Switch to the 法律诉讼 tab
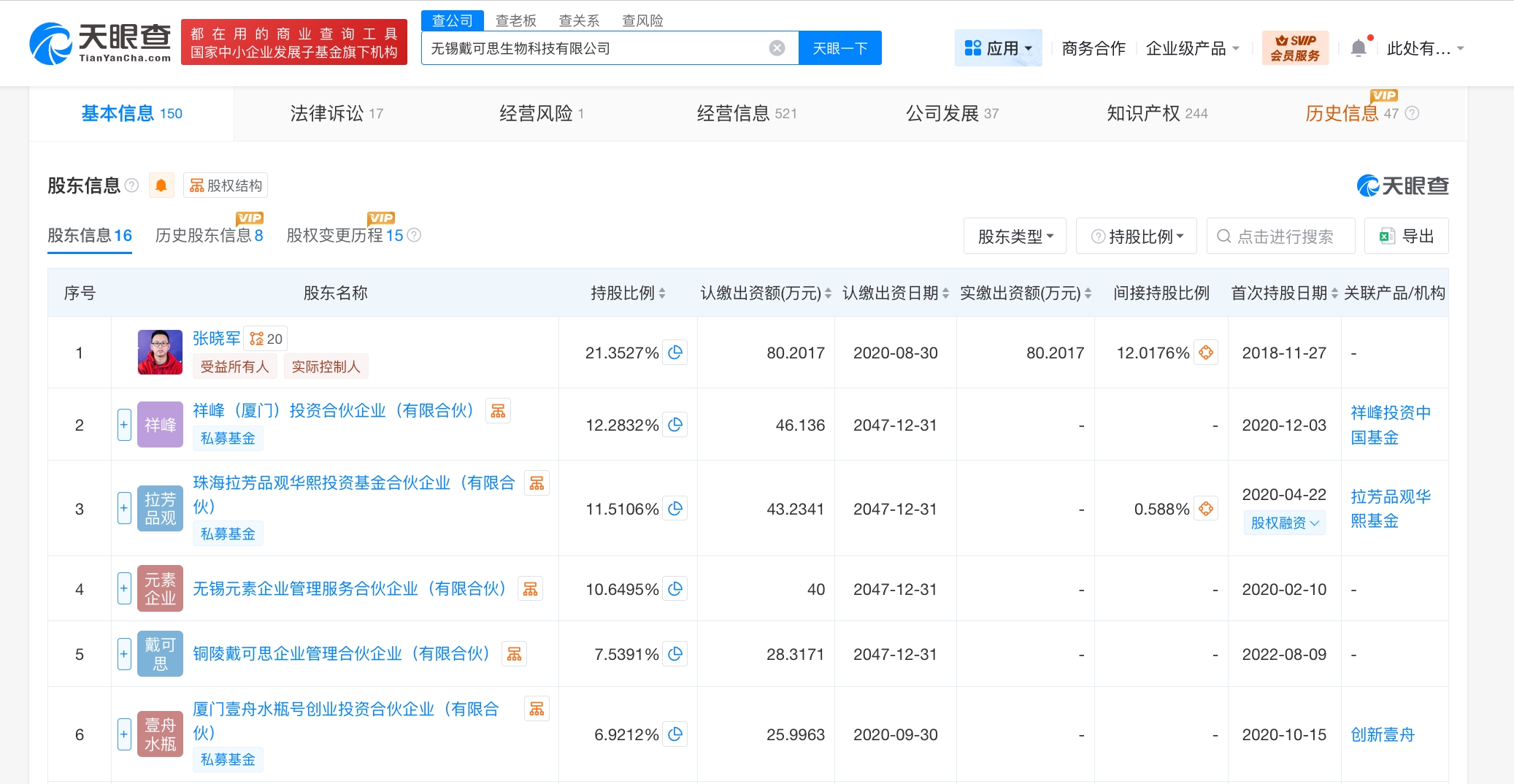This screenshot has height=784, width=1514. [x=336, y=113]
